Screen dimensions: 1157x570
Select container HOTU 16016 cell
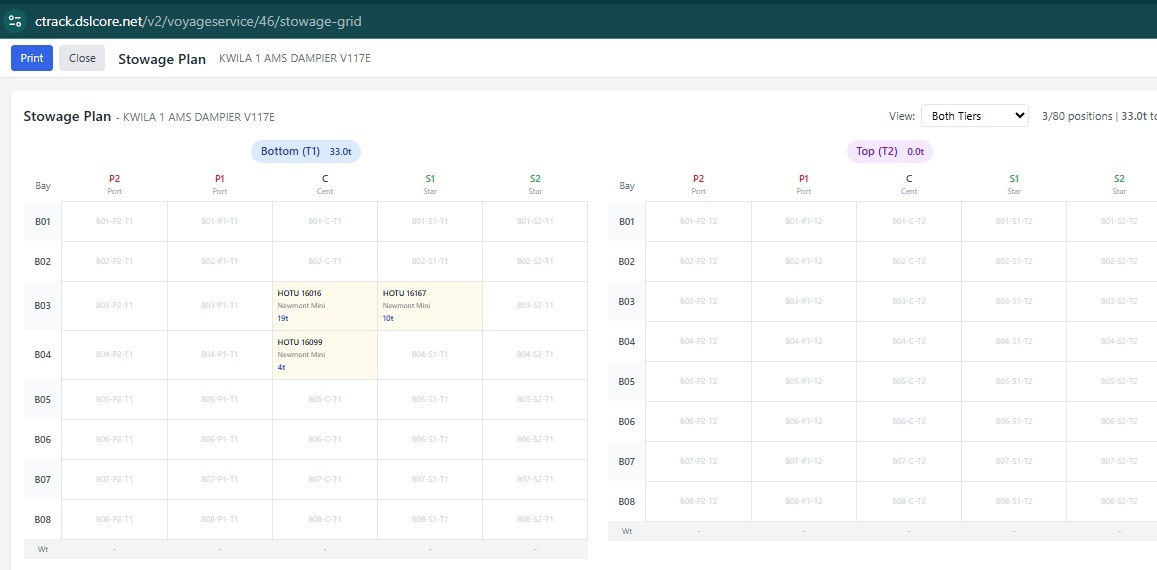pyautogui.click(x=324, y=305)
